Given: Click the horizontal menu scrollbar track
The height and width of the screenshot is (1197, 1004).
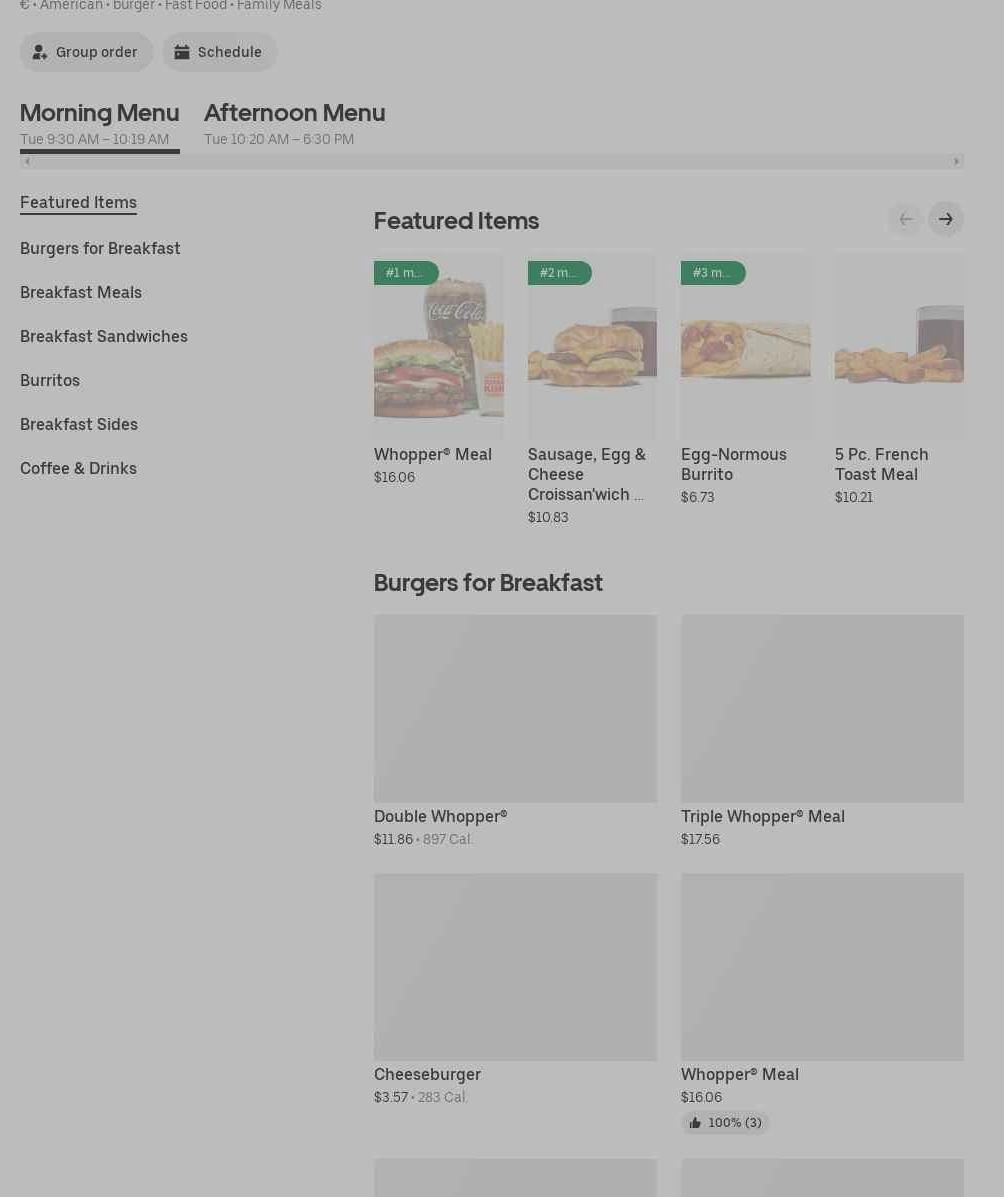Looking at the screenshot, I should 490,161.
